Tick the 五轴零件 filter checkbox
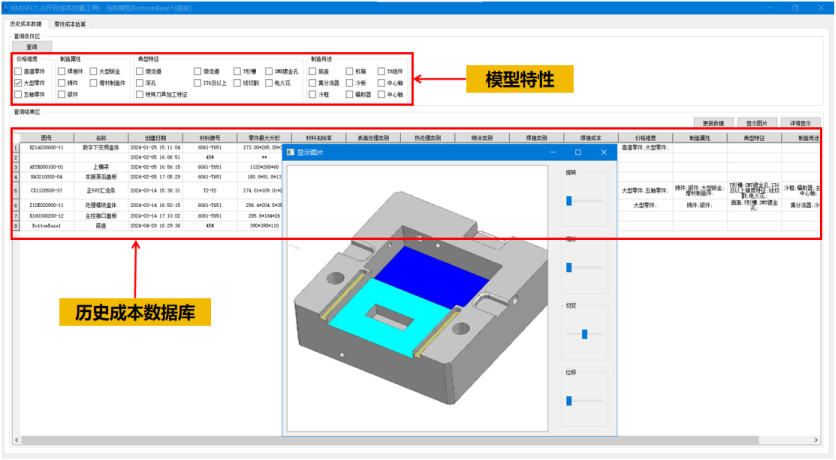836x460 pixels. (17, 94)
